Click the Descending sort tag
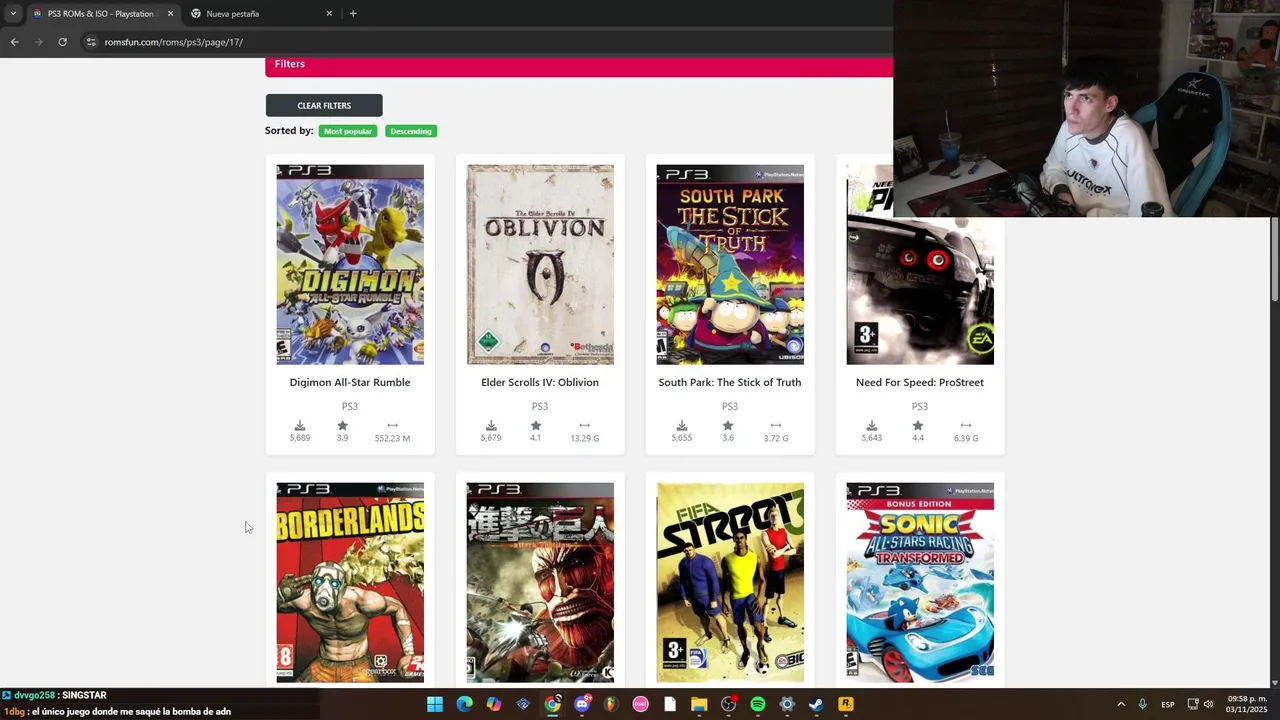Screen dimensions: 1280x720 (x=411, y=131)
